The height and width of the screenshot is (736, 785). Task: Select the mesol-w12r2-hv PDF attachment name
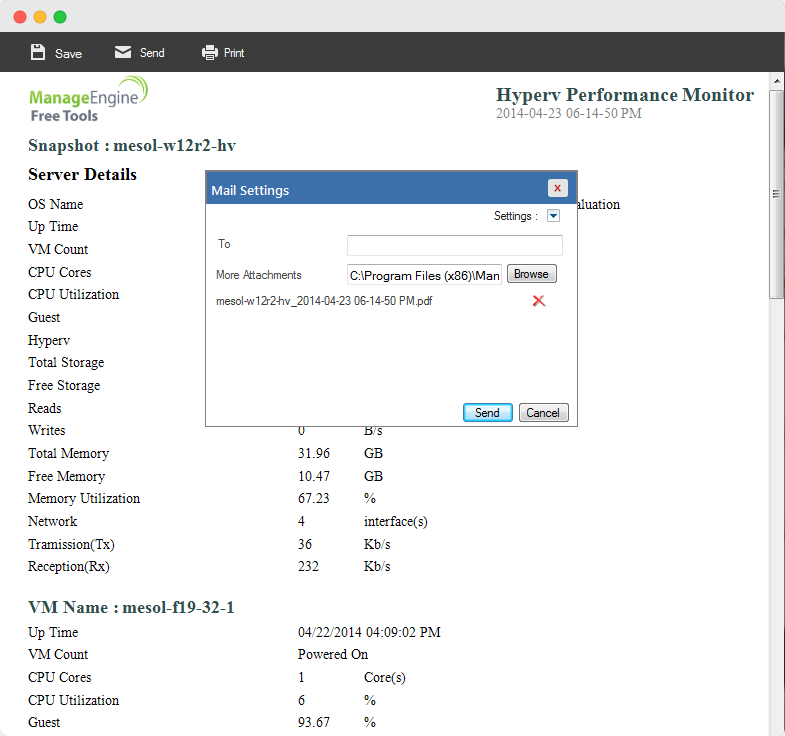324,300
